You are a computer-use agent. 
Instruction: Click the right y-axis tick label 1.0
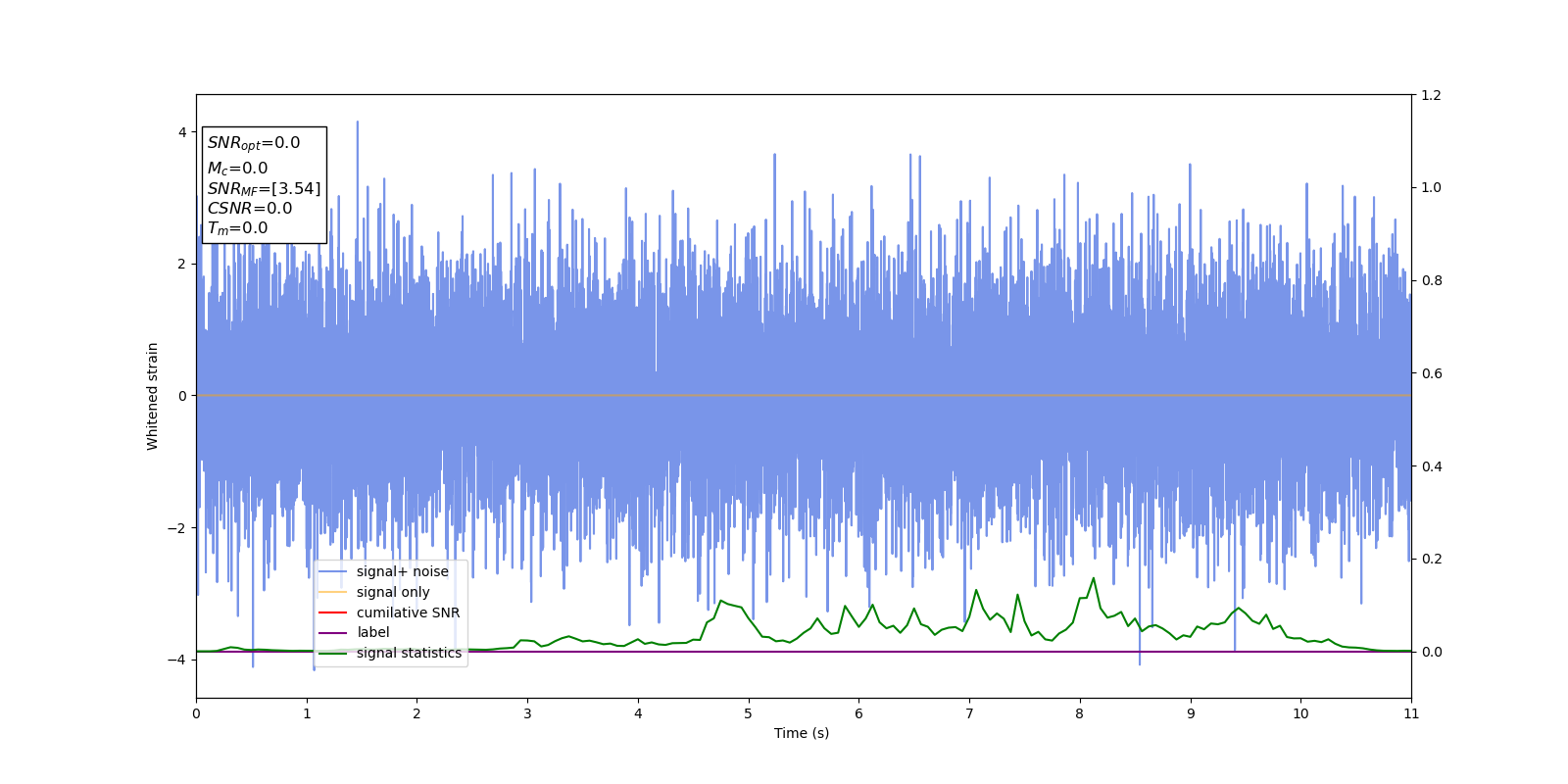[x=1432, y=187]
